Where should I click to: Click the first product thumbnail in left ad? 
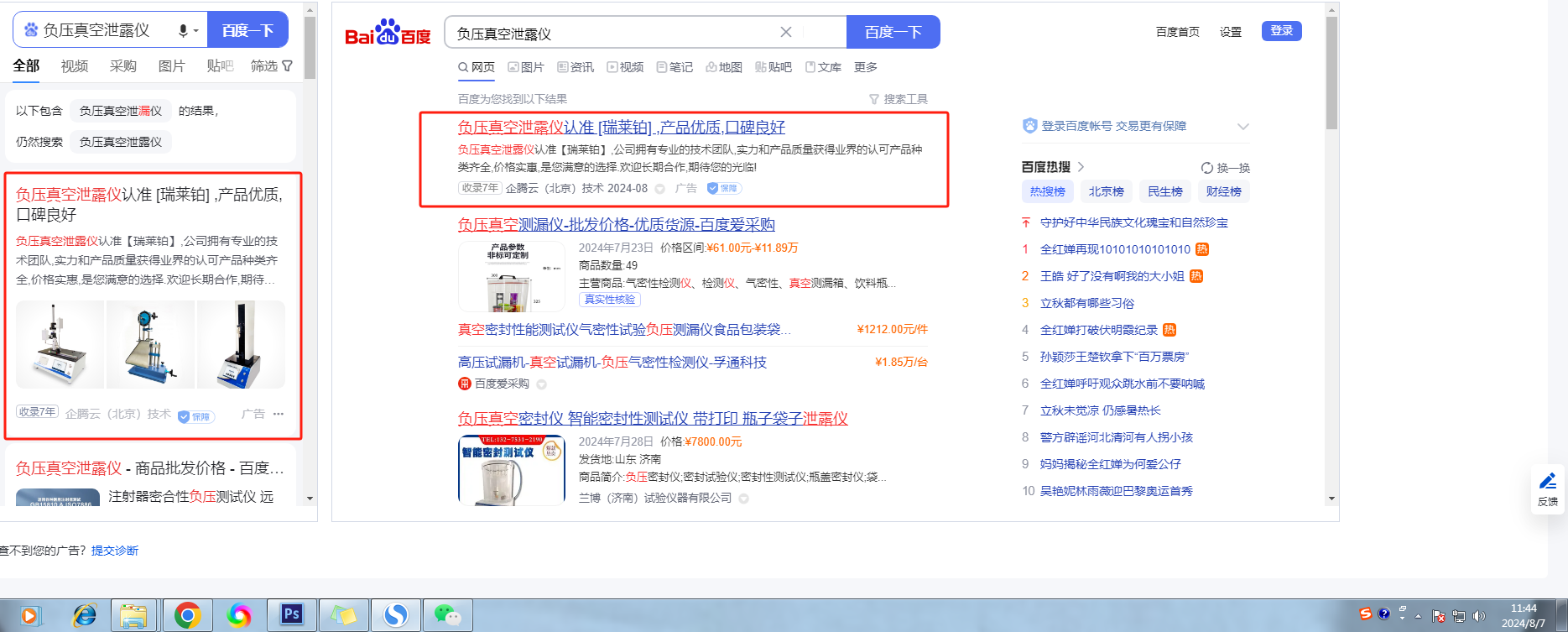coord(60,344)
